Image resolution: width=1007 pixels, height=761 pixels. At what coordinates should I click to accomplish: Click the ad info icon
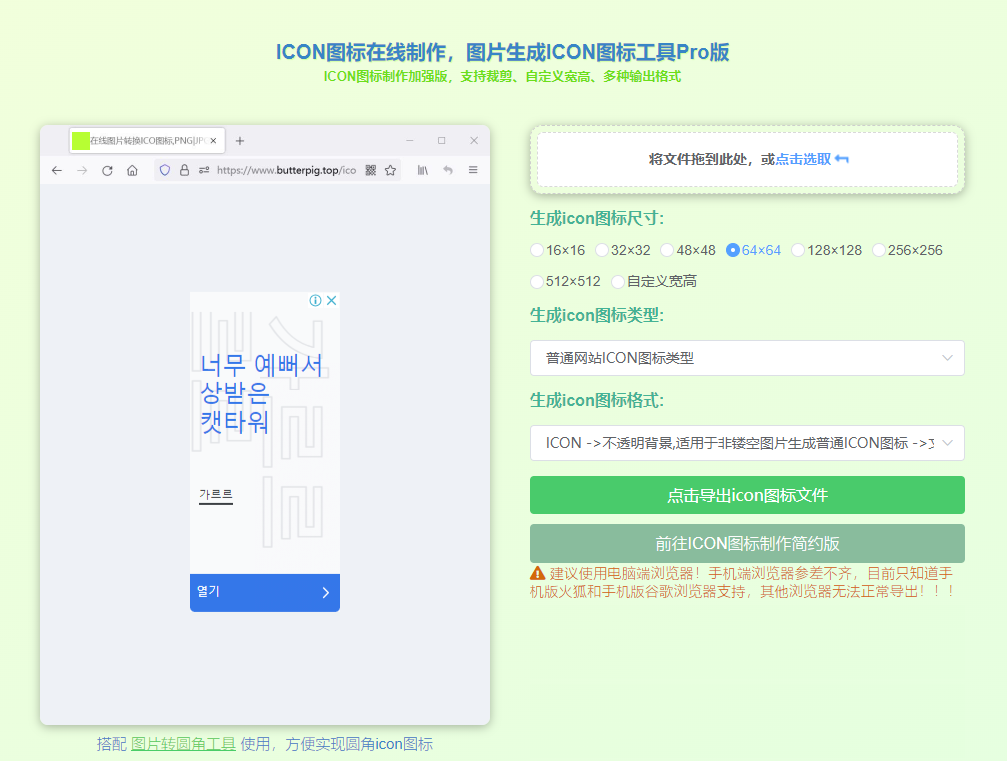coord(315,300)
